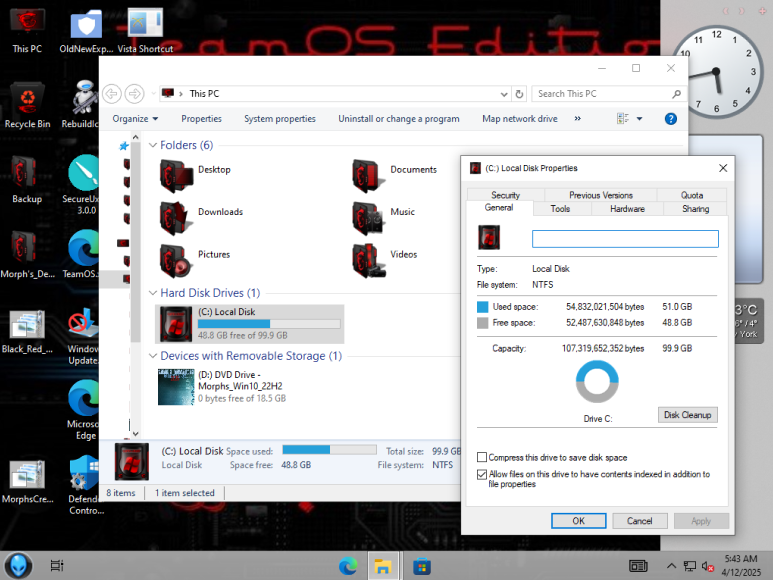773x580 pixels.
Task: Switch to the Quota tab
Action: tap(692, 195)
